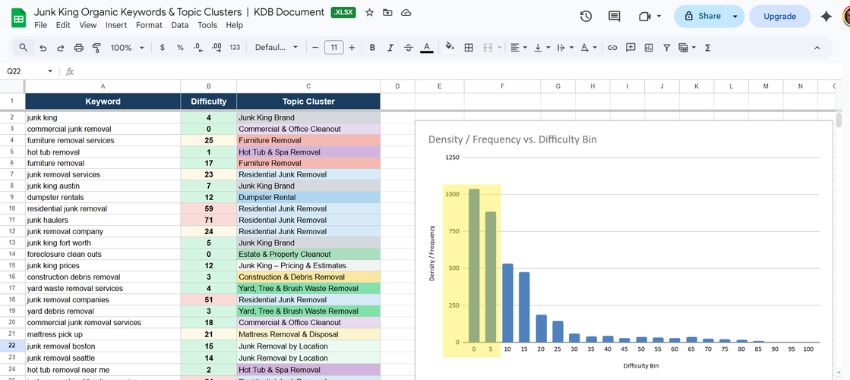850x380 pixels.
Task: Open the Data menu
Action: click(x=180, y=25)
